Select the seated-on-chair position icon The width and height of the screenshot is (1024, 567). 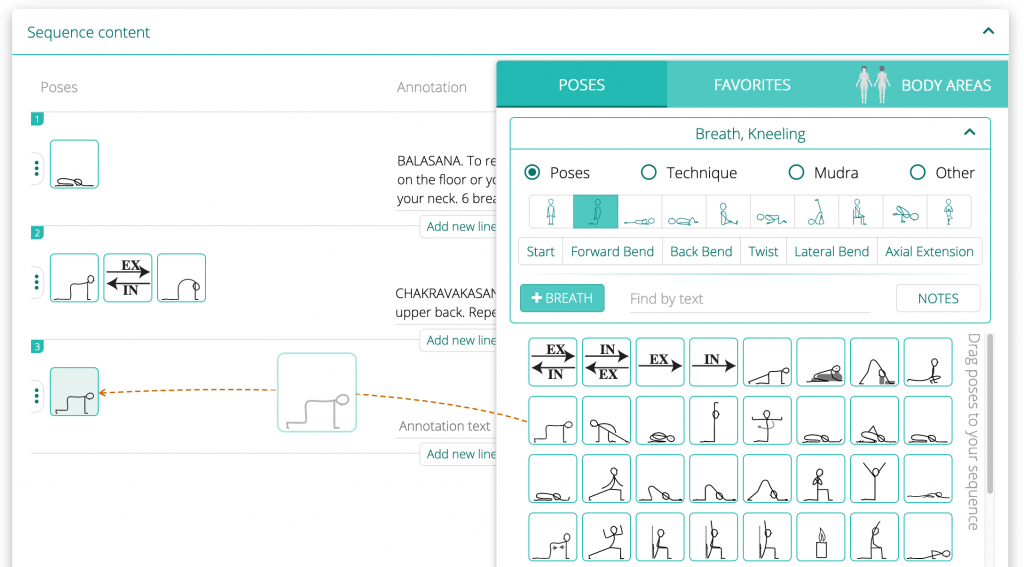[858, 212]
